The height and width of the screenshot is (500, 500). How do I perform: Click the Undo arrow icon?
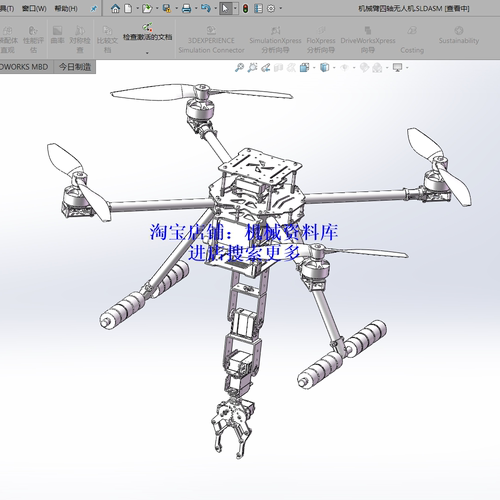pos(206,9)
